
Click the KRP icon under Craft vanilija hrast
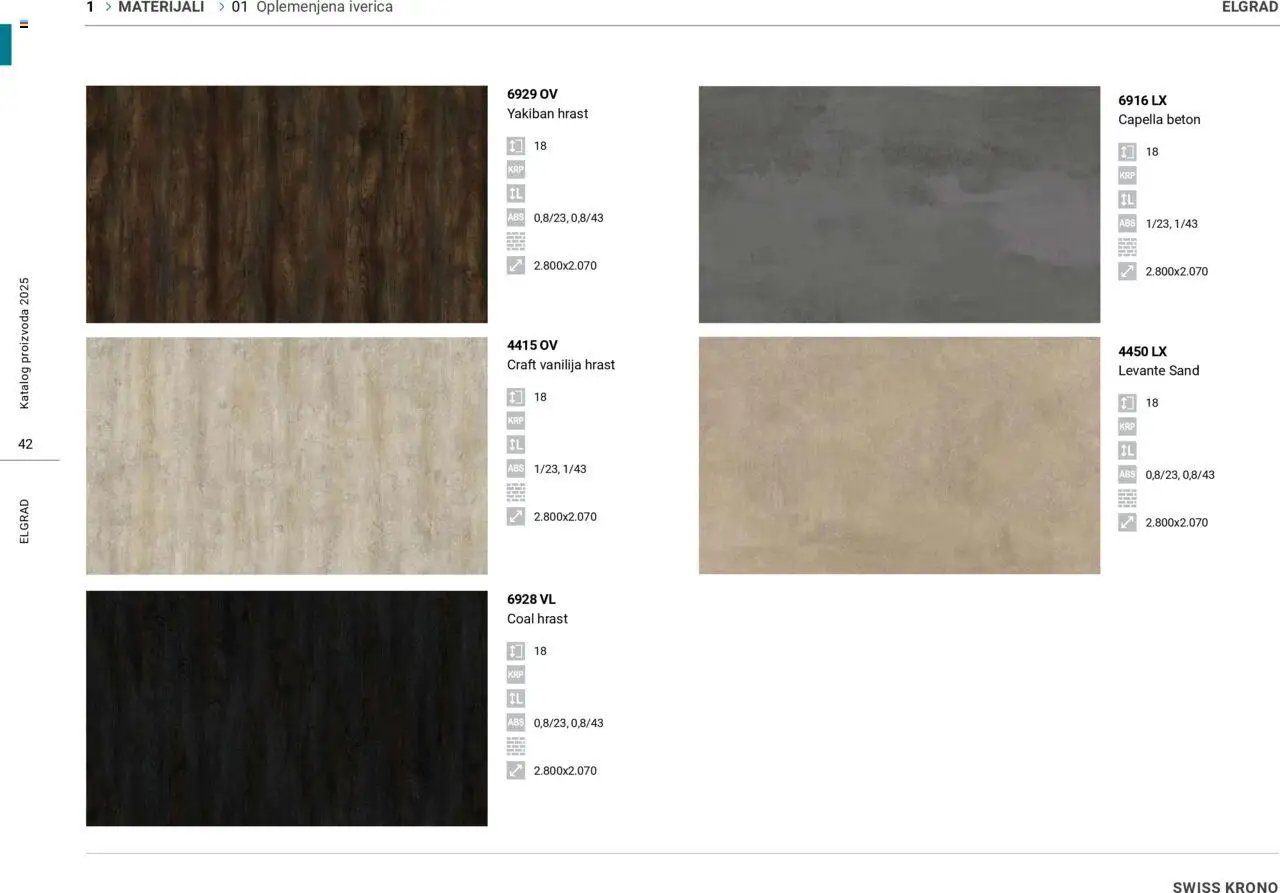[x=515, y=421]
